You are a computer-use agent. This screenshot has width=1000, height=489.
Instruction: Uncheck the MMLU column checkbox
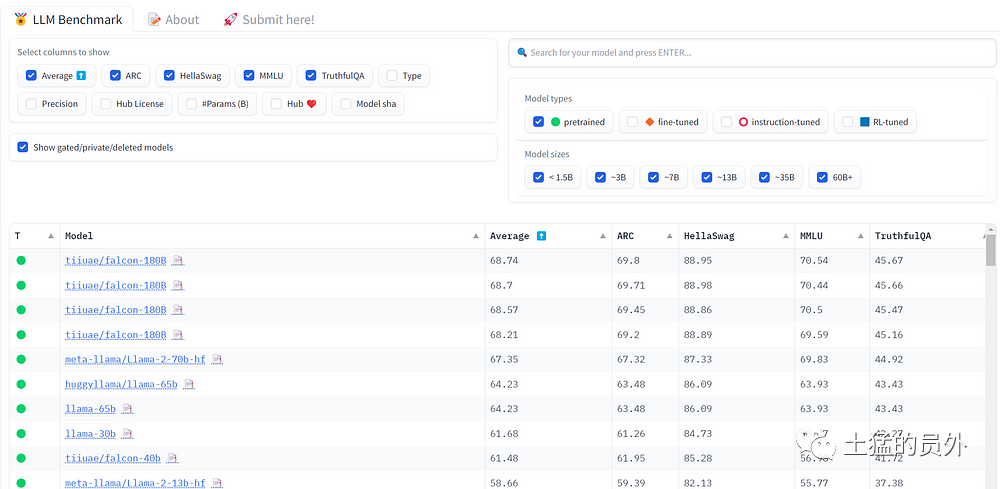coord(249,75)
